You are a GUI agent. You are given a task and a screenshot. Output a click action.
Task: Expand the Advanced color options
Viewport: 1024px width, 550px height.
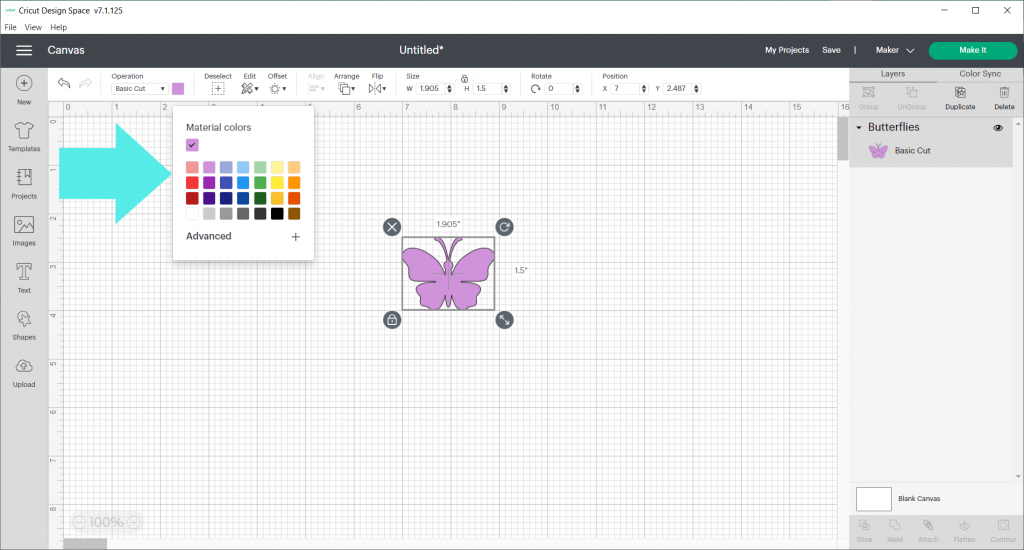(295, 236)
